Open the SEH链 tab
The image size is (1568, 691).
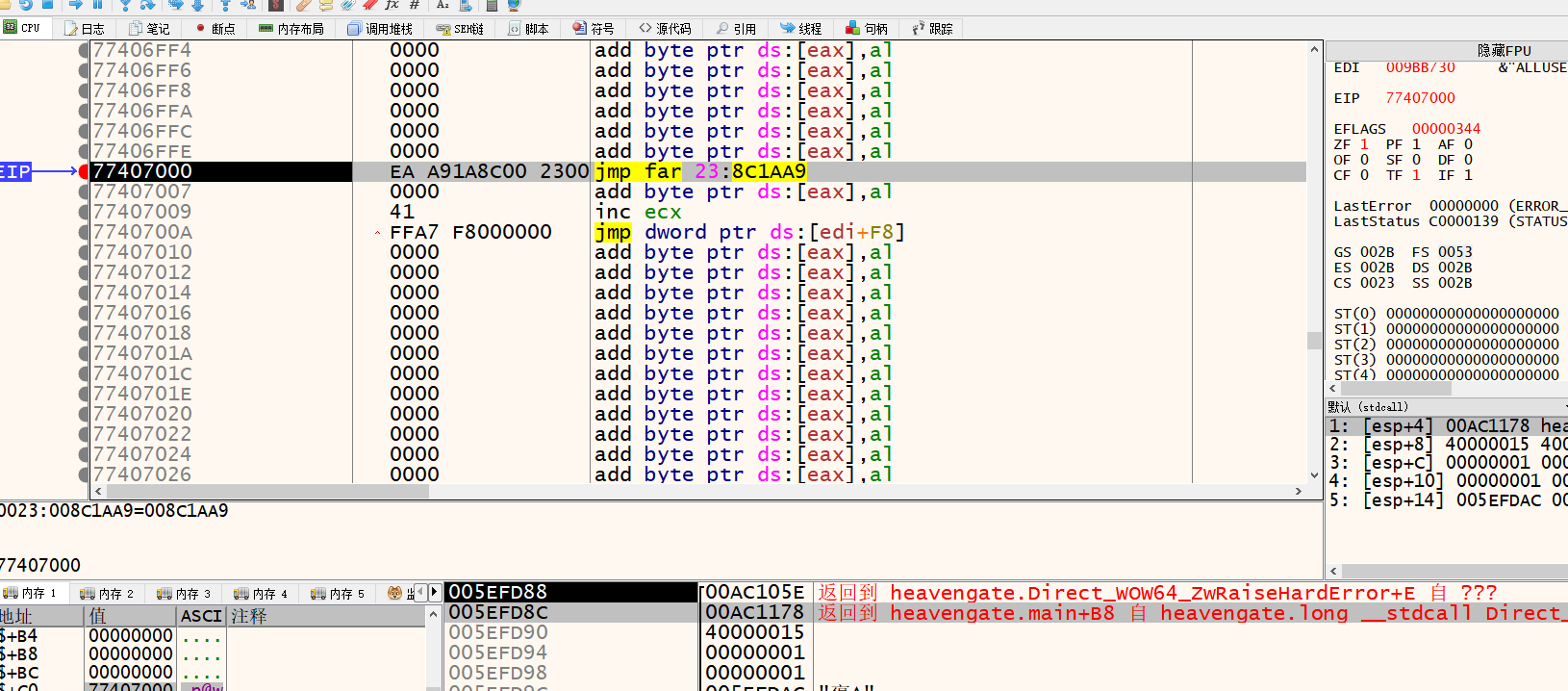[x=460, y=29]
